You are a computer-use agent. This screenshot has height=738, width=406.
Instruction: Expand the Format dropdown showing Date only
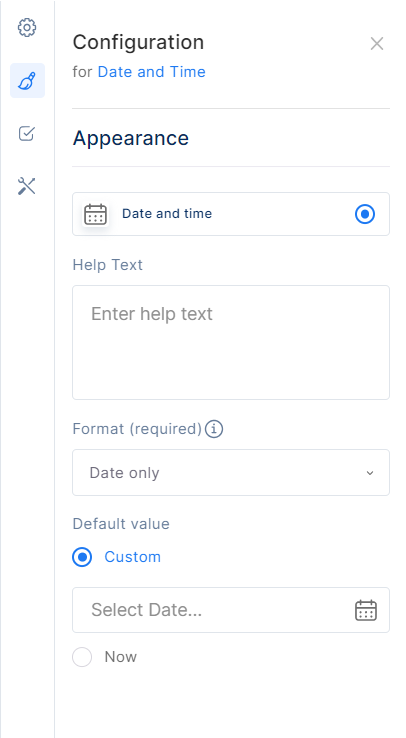(231, 473)
